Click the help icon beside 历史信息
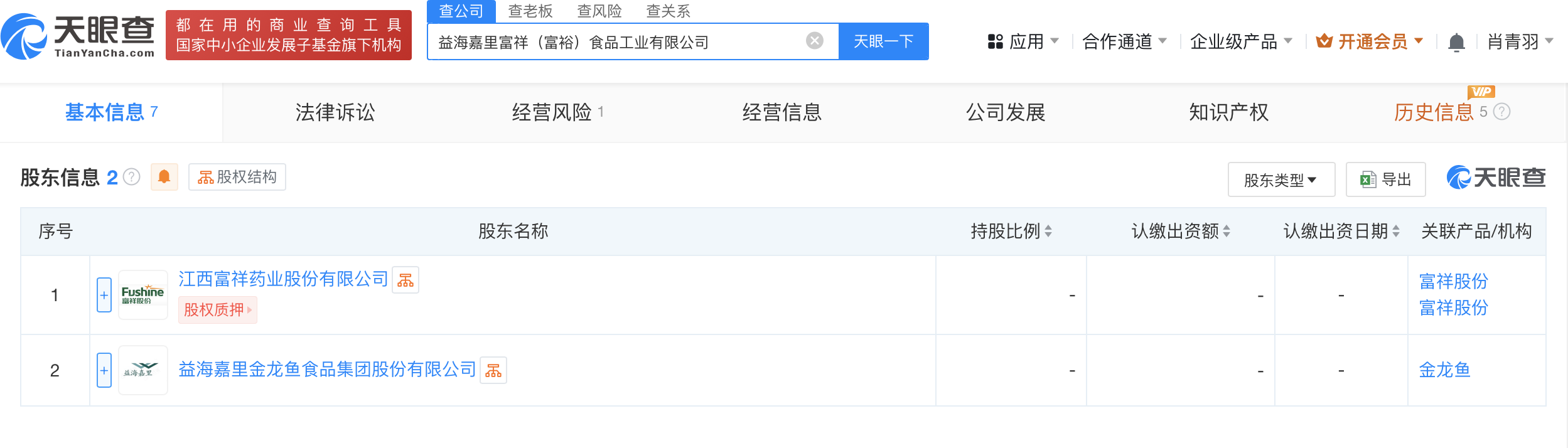Image resolution: width=1568 pixels, height=448 pixels. pyautogui.click(x=1501, y=112)
